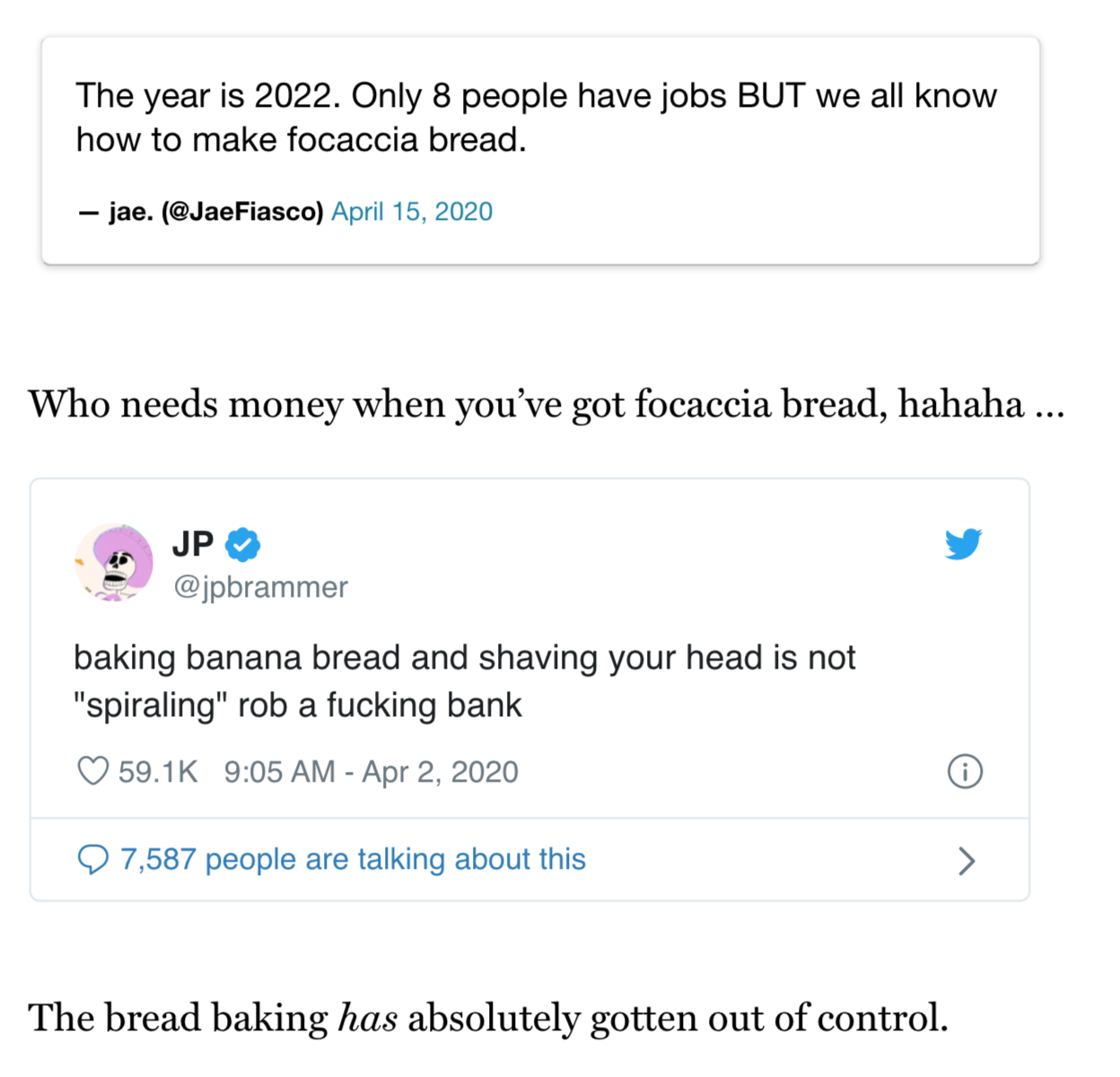The image size is (1120, 1077).
Task: Open the 9:05 AM - Apr 2, 2020 timestamp
Action: pos(371,772)
